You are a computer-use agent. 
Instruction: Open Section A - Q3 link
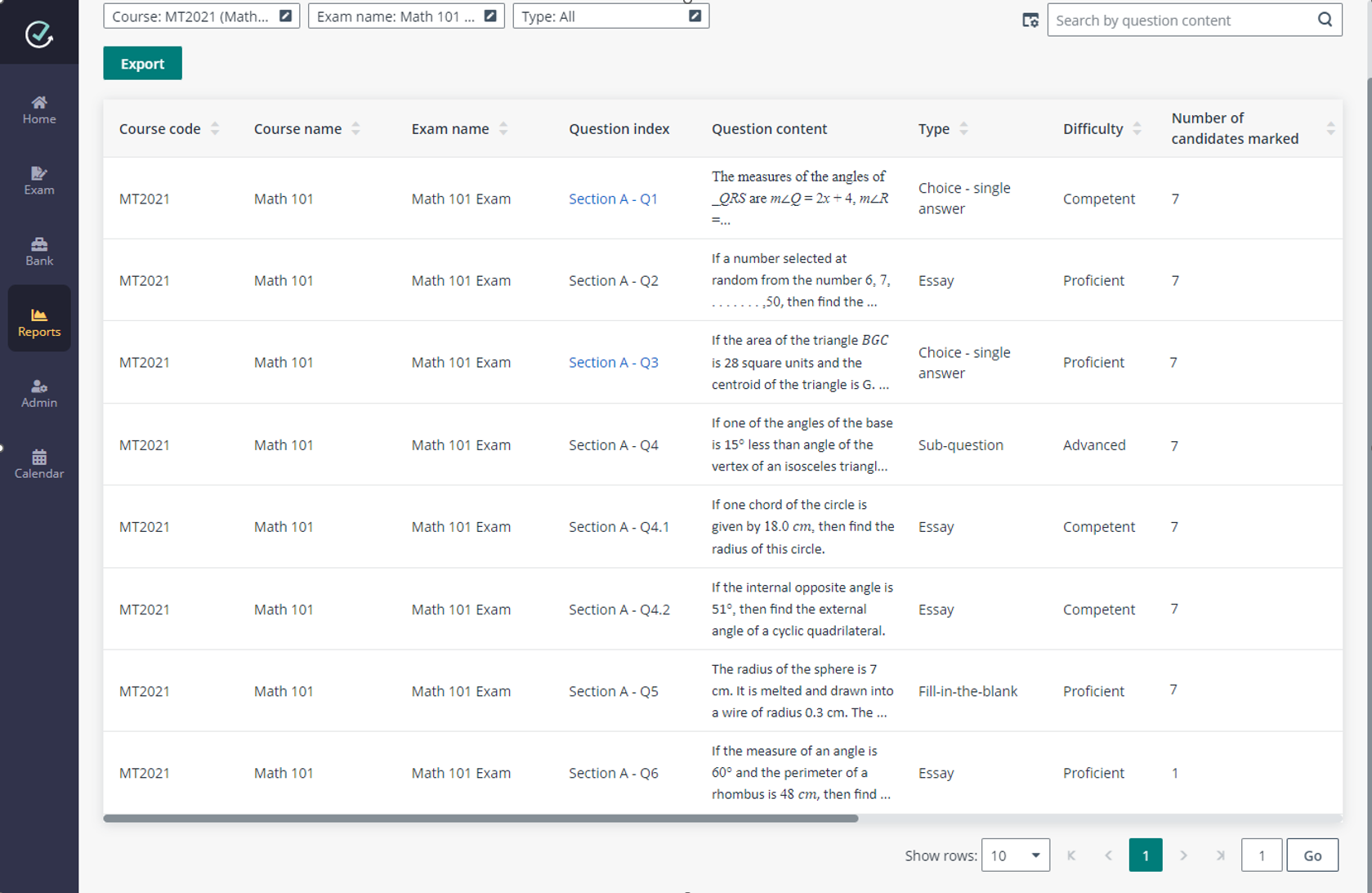(613, 362)
